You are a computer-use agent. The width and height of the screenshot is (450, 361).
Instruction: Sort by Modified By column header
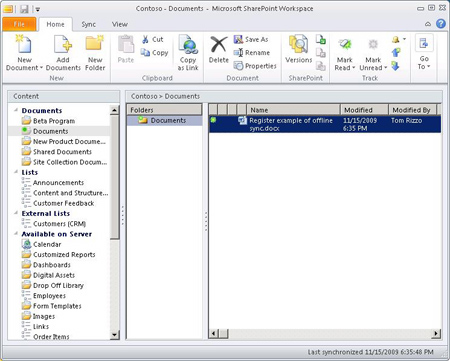coord(413,110)
